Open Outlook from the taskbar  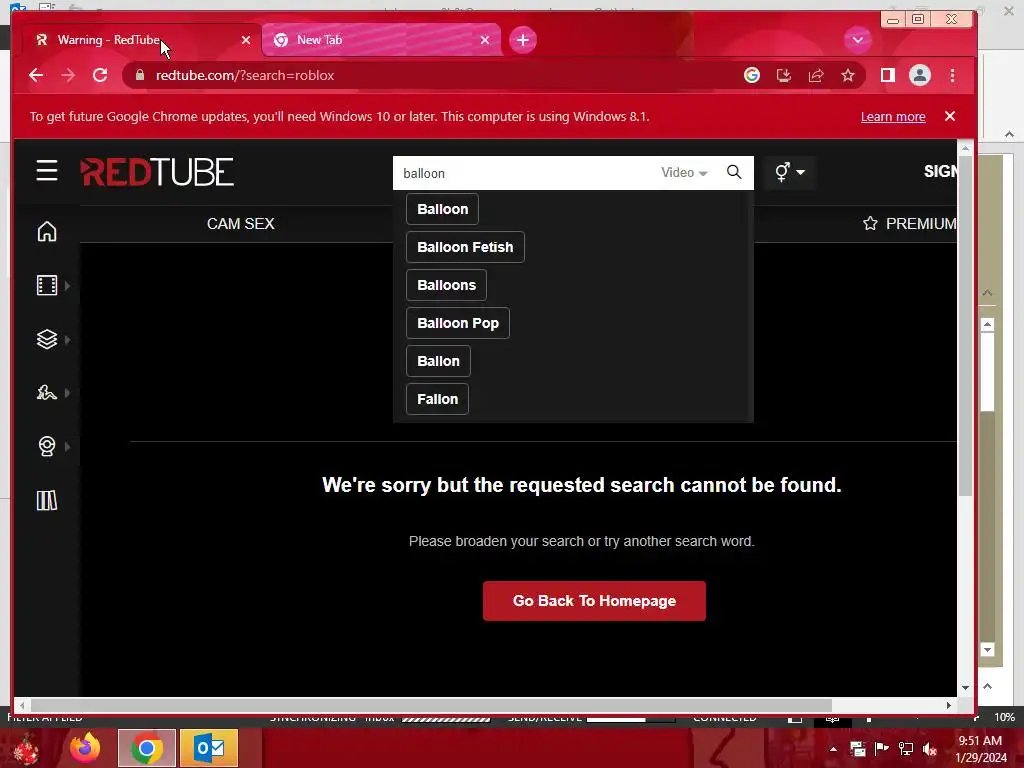pyautogui.click(x=209, y=748)
